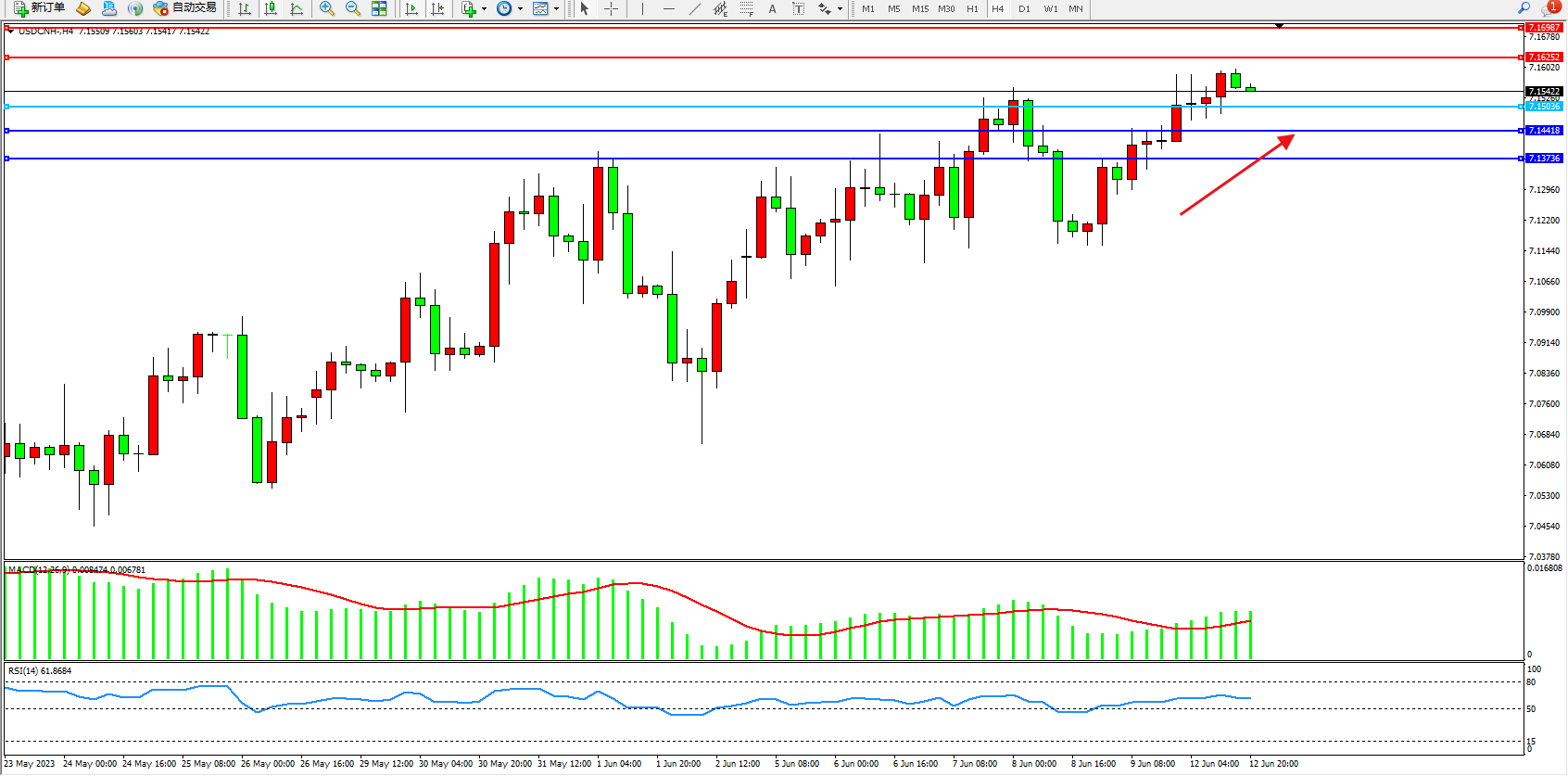
Task: Expand the periodicity clock dropdown
Action: 520,9
